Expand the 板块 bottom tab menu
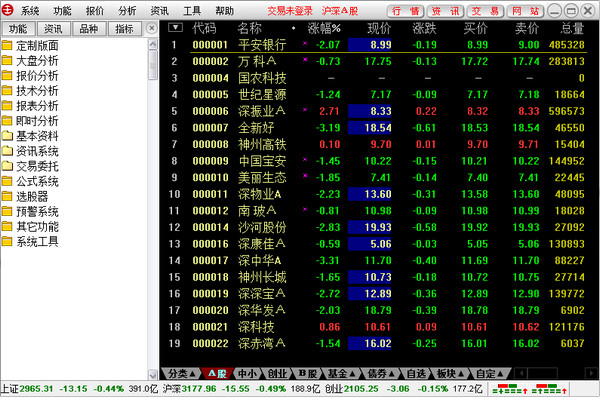This screenshot has width=600, height=397. pyautogui.click(x=450, y=373)
